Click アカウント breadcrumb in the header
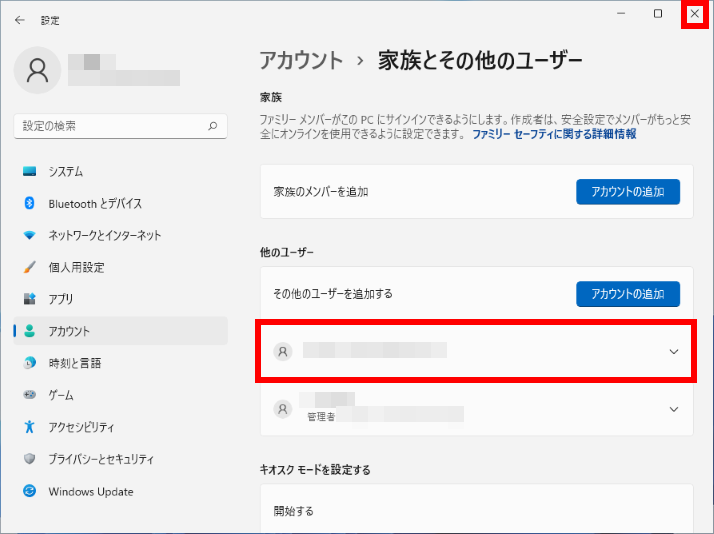This screenshot has width=714, height=534. coord(301,61)
